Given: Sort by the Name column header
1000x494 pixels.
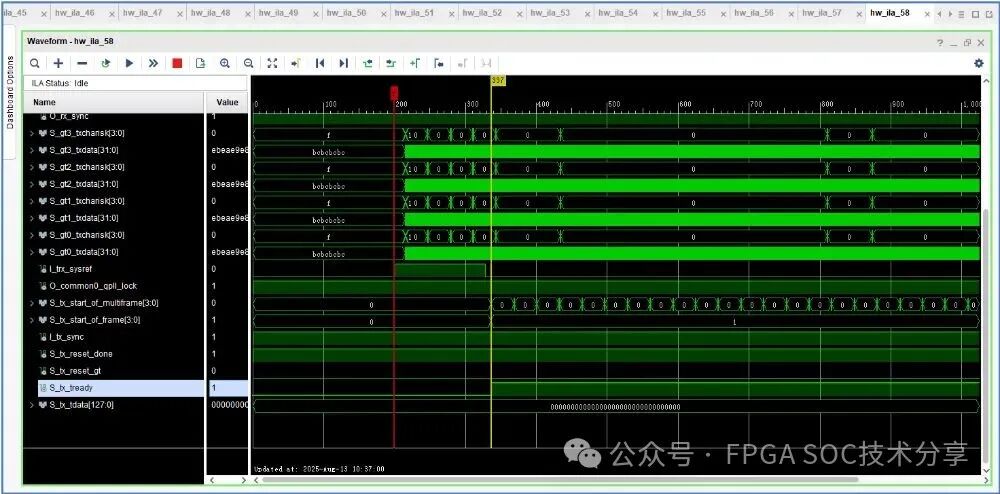Looking at the screenshot, I should click(x=114, y=102).
